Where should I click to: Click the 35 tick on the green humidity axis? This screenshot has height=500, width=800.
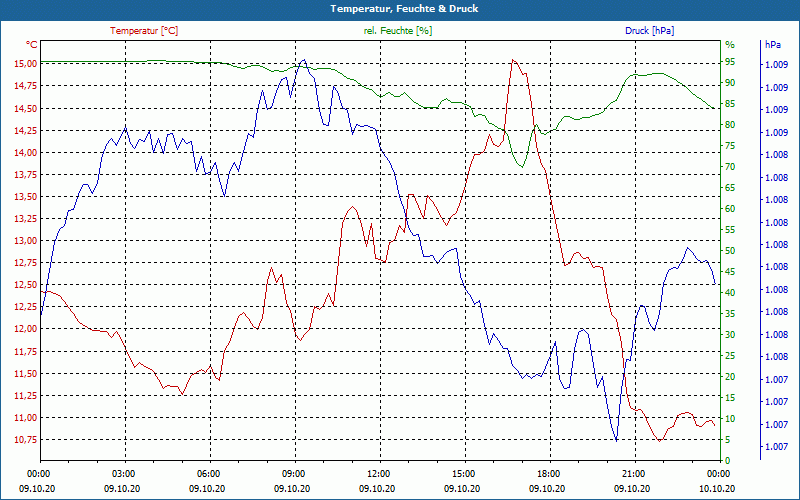(x=730, y=314)
